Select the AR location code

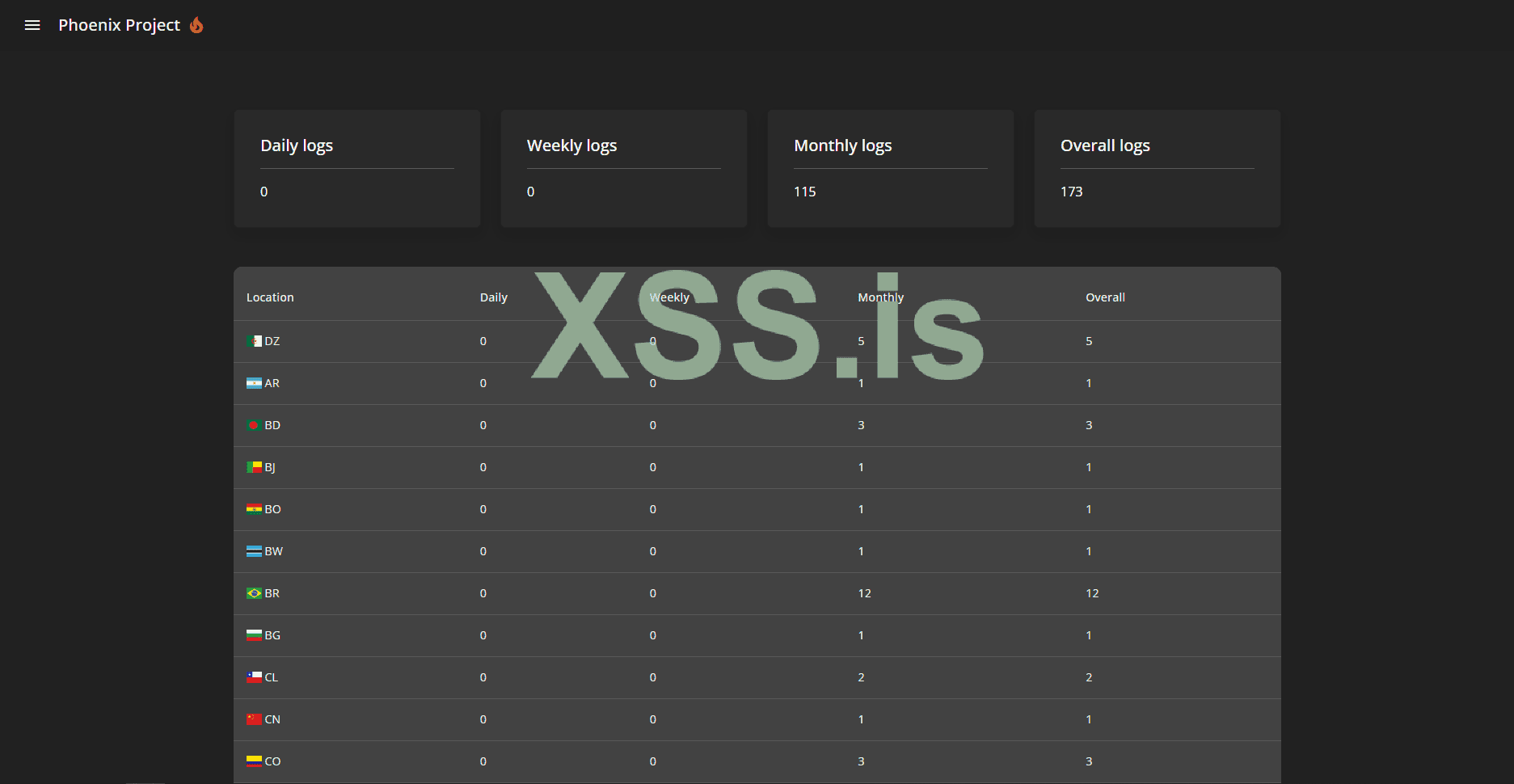(x=272, y=383)
